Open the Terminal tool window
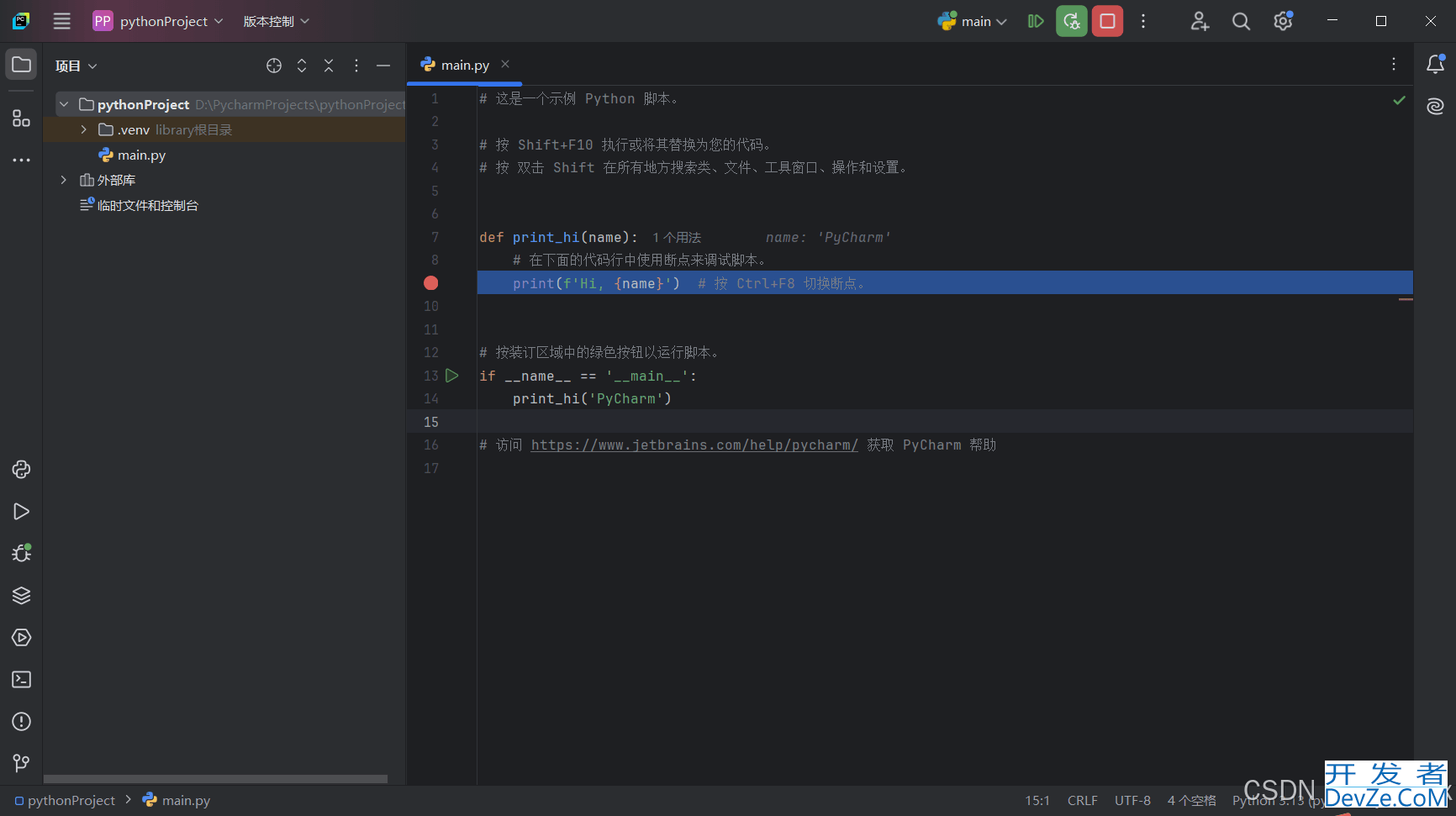 click(21, 679)
